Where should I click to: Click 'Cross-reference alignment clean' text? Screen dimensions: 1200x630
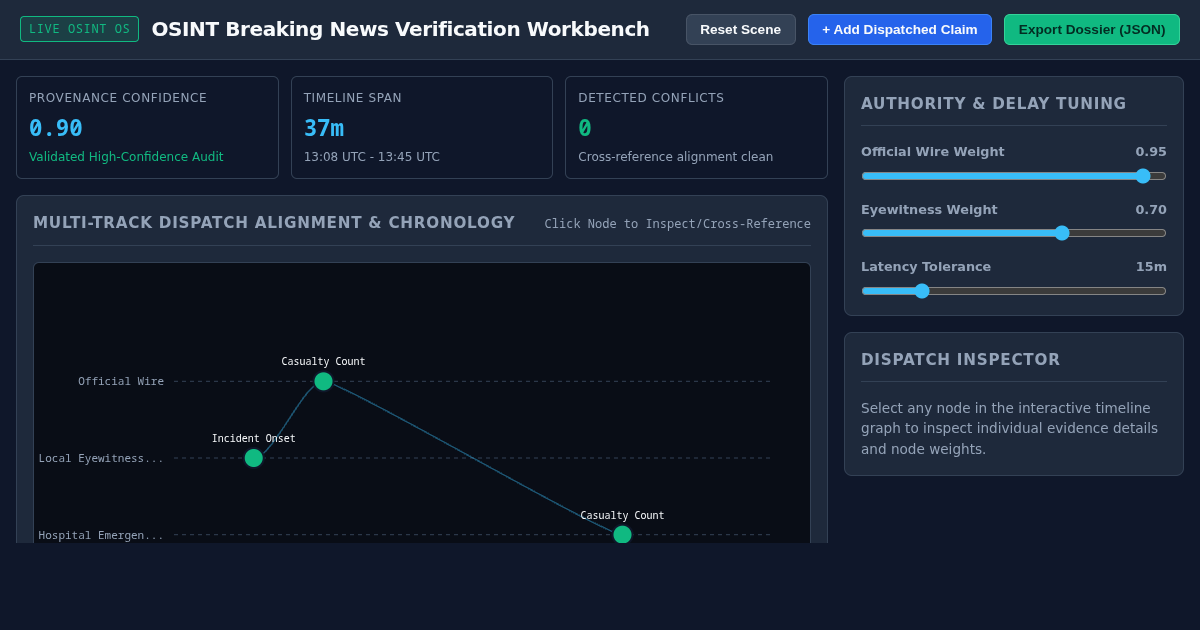click(x=676, y=157)
